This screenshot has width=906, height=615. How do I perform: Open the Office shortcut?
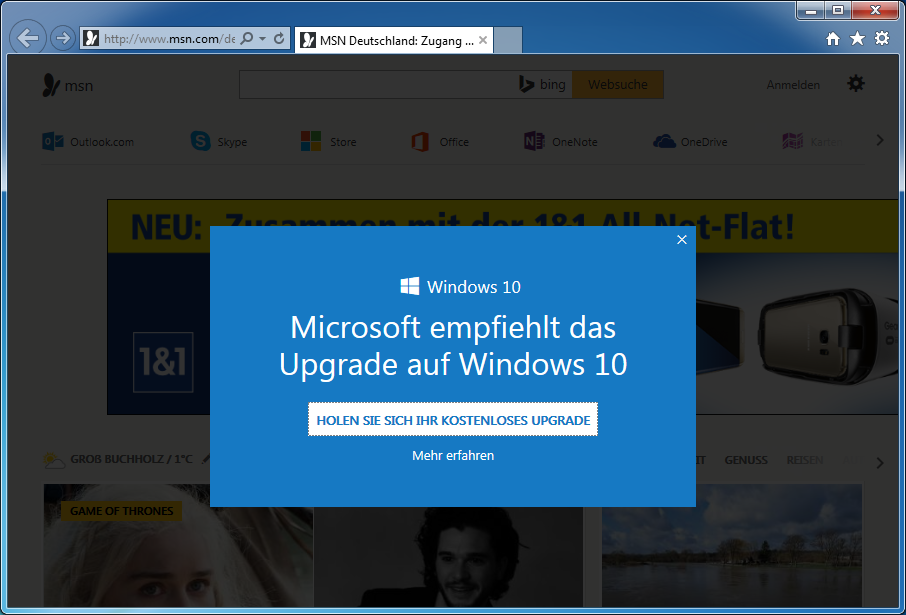(440, 142)
